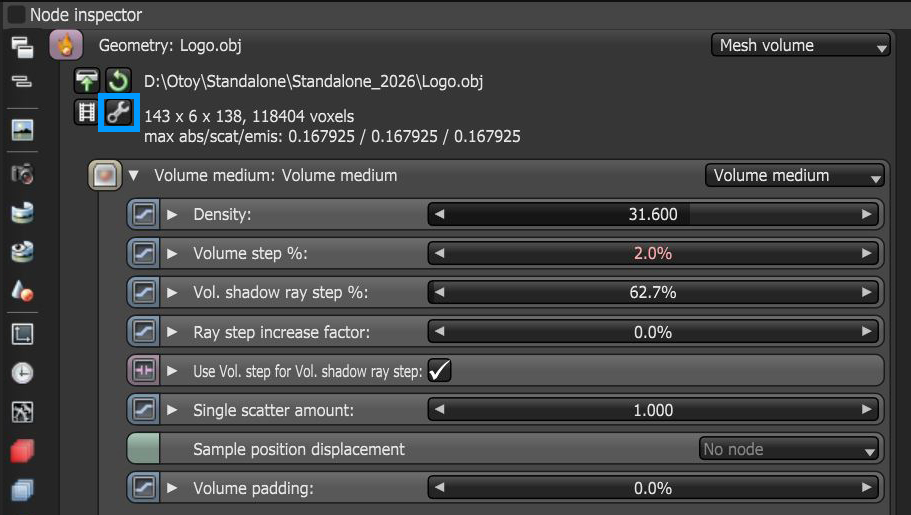The width and height of the screenshot is (911, 515).
Task: Decrease Volume padding with left arrow
Action: 439,488
